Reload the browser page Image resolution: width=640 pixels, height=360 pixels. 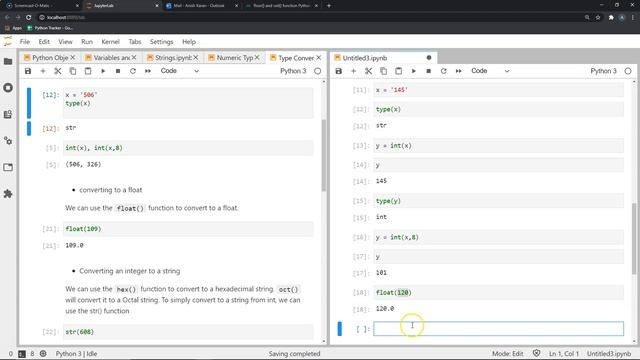[29, 18]
